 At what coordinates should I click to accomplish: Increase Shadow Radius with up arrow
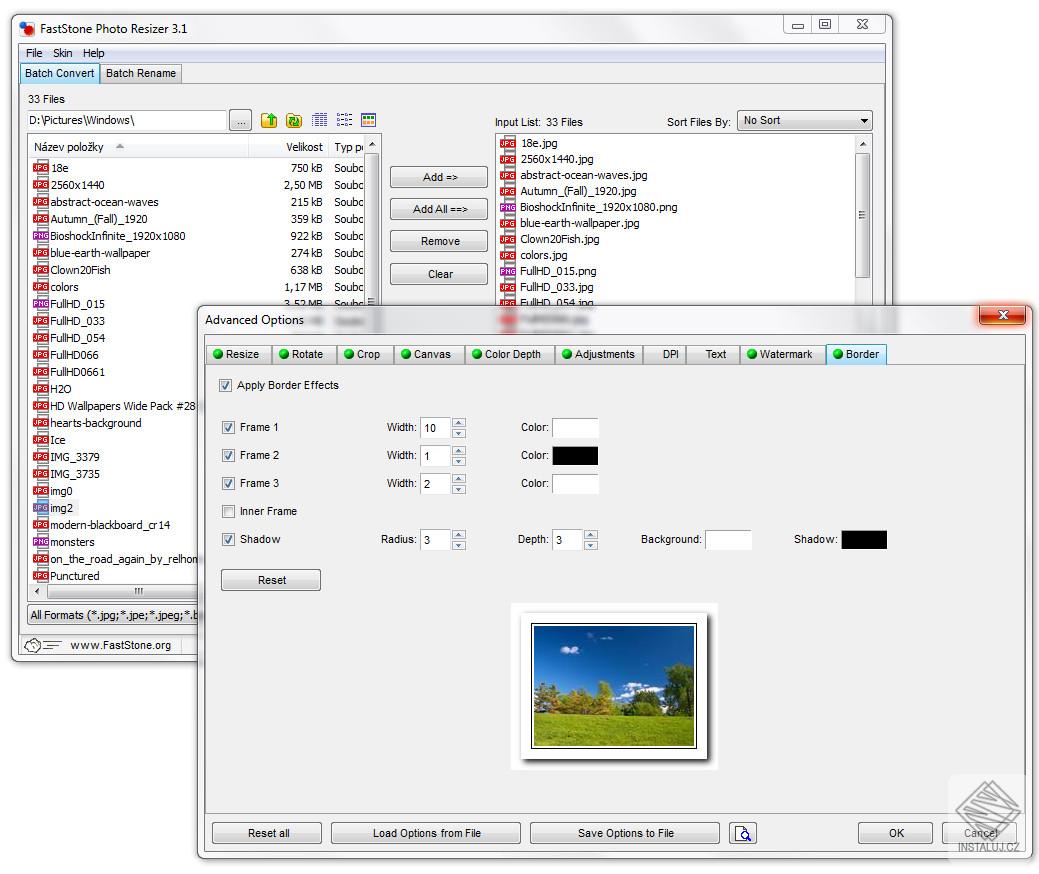(x=459, y=534)
